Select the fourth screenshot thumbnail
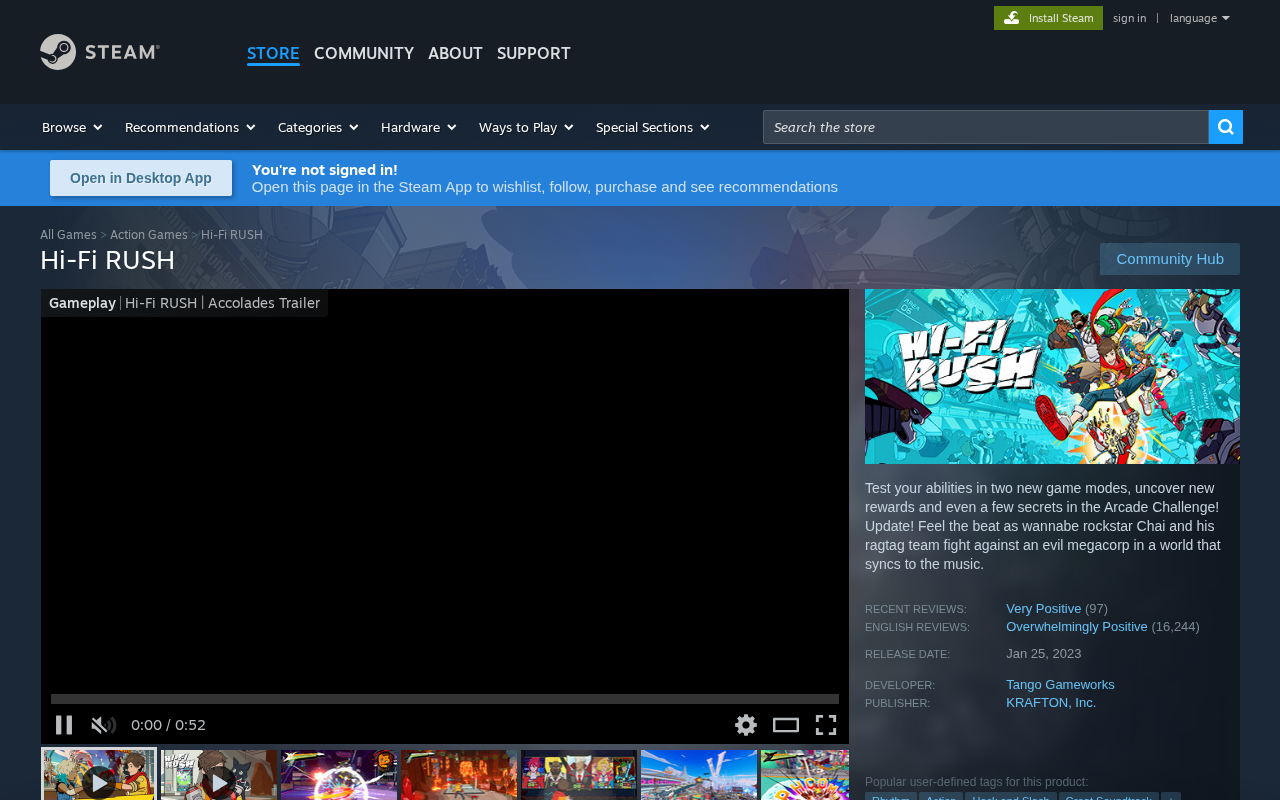Viewport: 1280px width, 800px height. click(459, 775)
